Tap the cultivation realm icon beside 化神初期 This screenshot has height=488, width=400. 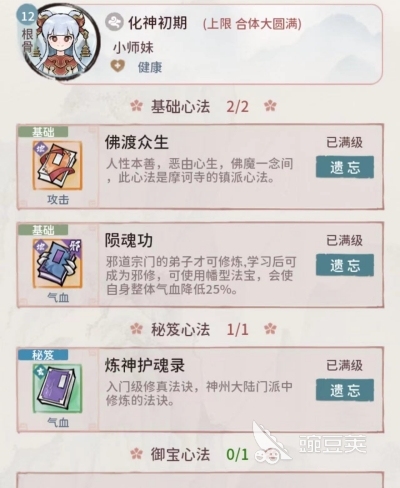coord(114,22)
